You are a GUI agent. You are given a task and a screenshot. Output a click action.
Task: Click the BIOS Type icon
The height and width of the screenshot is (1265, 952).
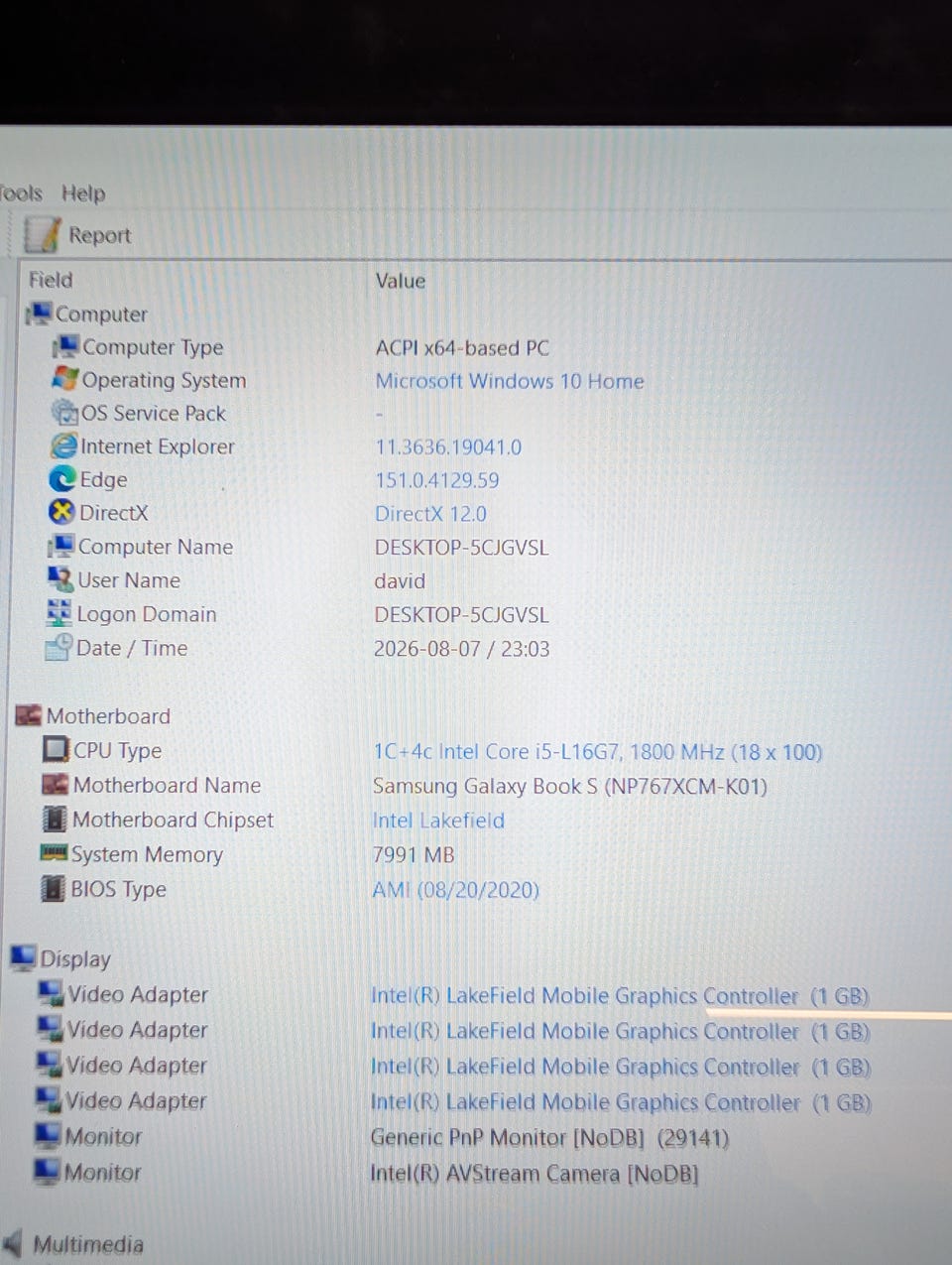tap(53, 888)
